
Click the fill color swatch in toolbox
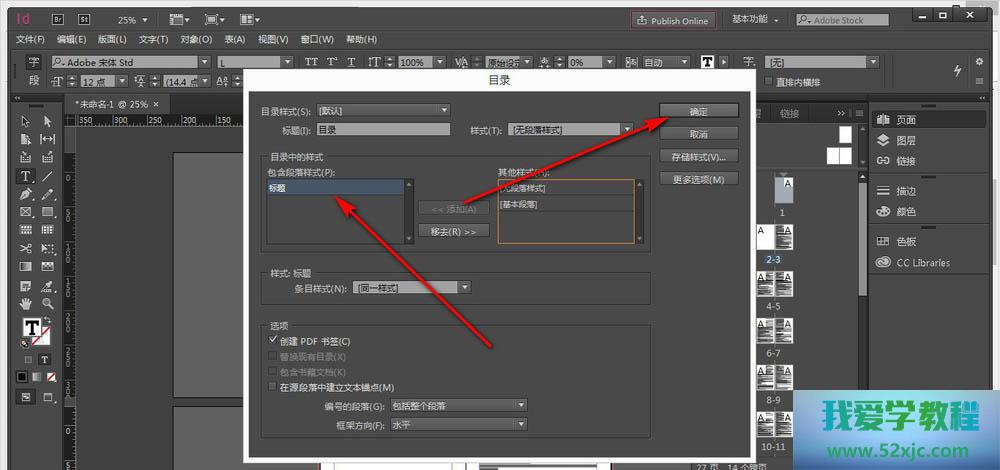point(31,328)
